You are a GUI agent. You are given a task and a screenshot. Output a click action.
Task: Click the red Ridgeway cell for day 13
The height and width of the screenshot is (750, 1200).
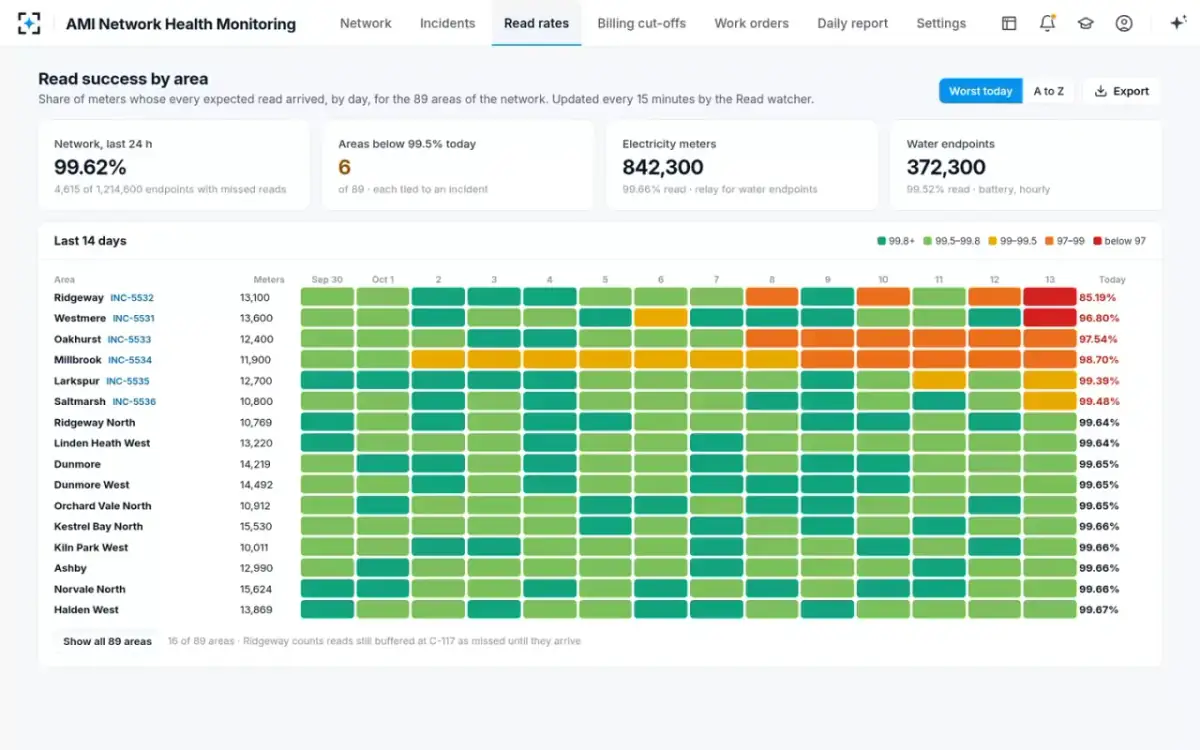pyautogui.click(x=1049, y=297)
